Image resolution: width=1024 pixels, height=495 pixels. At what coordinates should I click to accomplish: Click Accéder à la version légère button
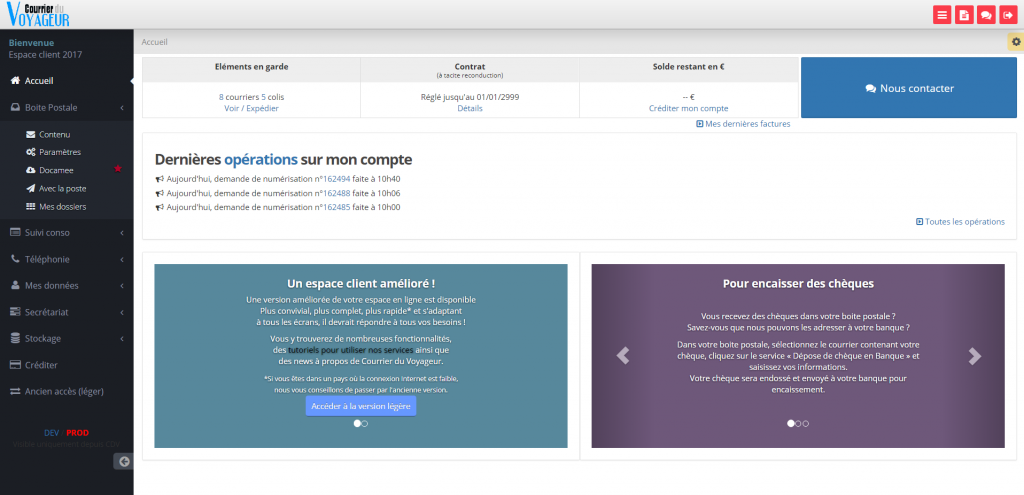tap(361, 406)
